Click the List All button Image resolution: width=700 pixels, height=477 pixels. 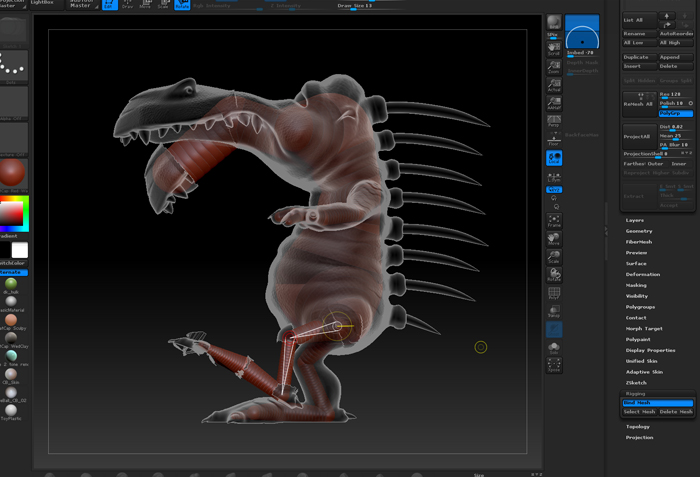point(639,20)
